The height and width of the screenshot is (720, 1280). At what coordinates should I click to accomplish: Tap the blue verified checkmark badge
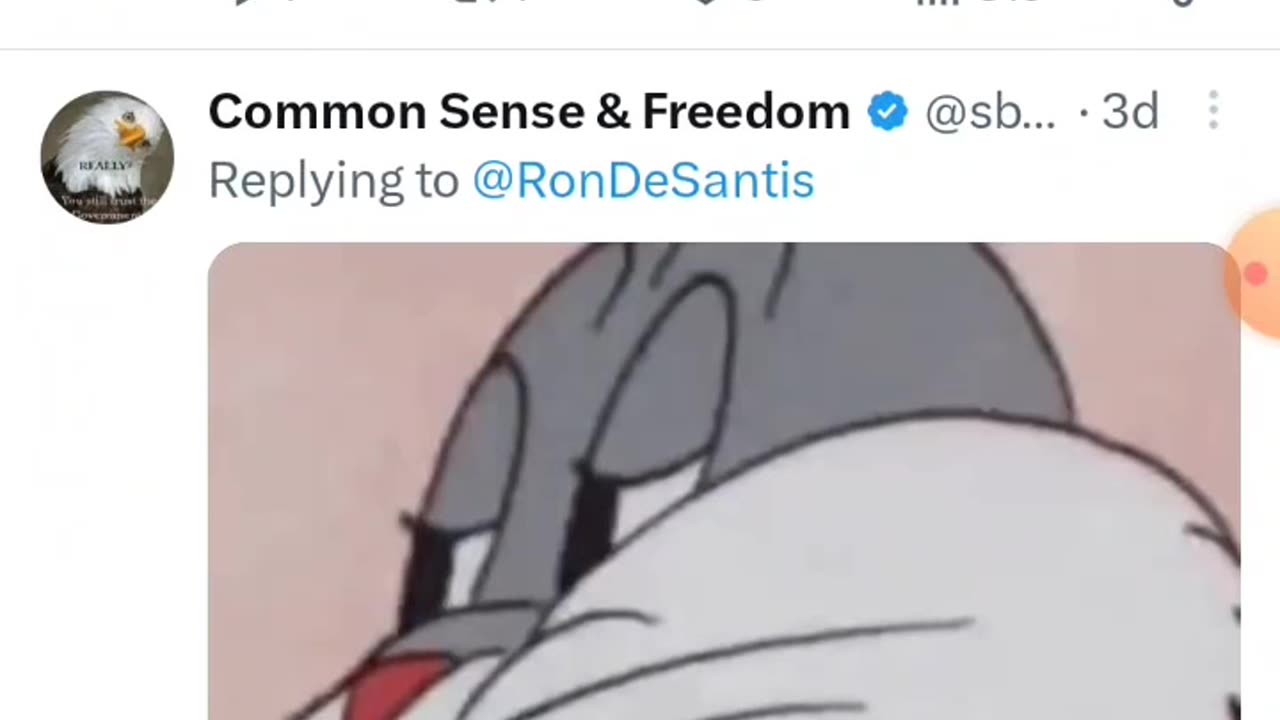point(887,111)
